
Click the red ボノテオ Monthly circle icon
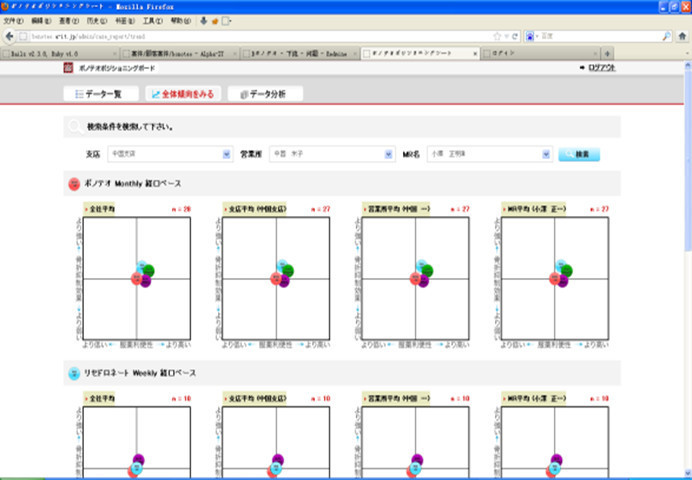[x=74, y=184]
